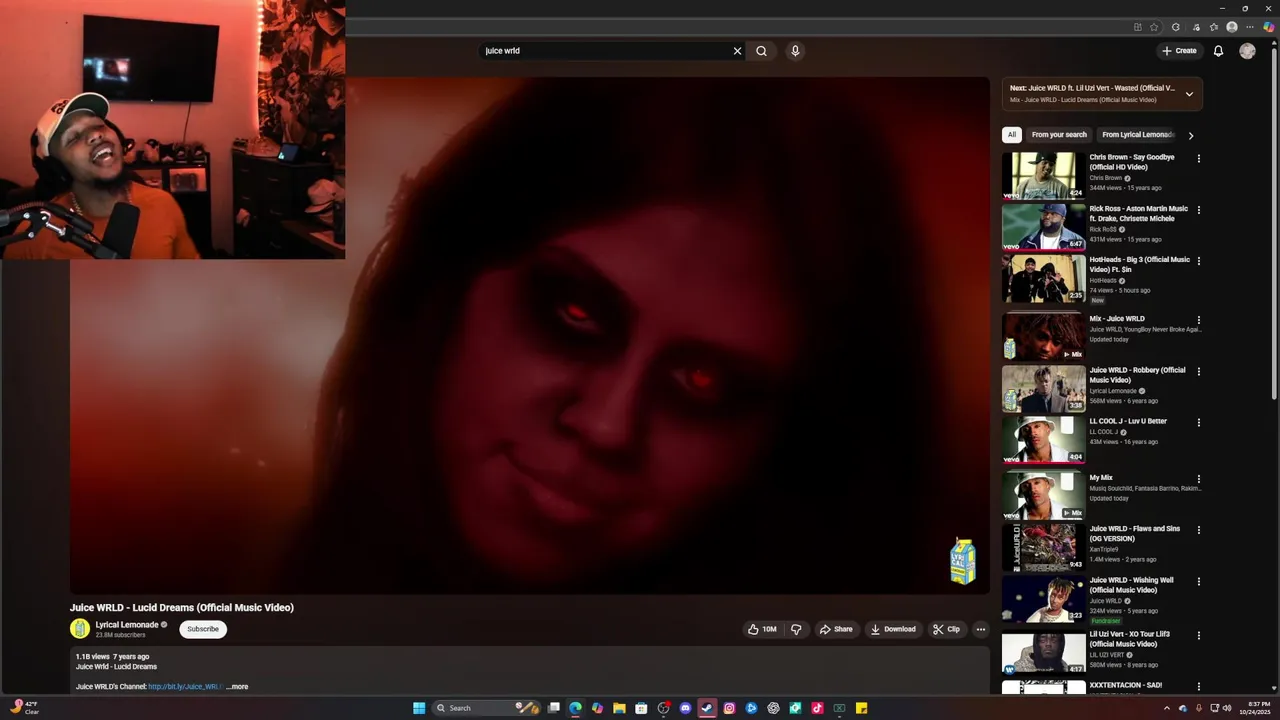Image resolution: width=1280 pixels, height=720 pixels.
Task: Open options menu for Juice WRLD Robbery
Action: (x=1198, y=371)
